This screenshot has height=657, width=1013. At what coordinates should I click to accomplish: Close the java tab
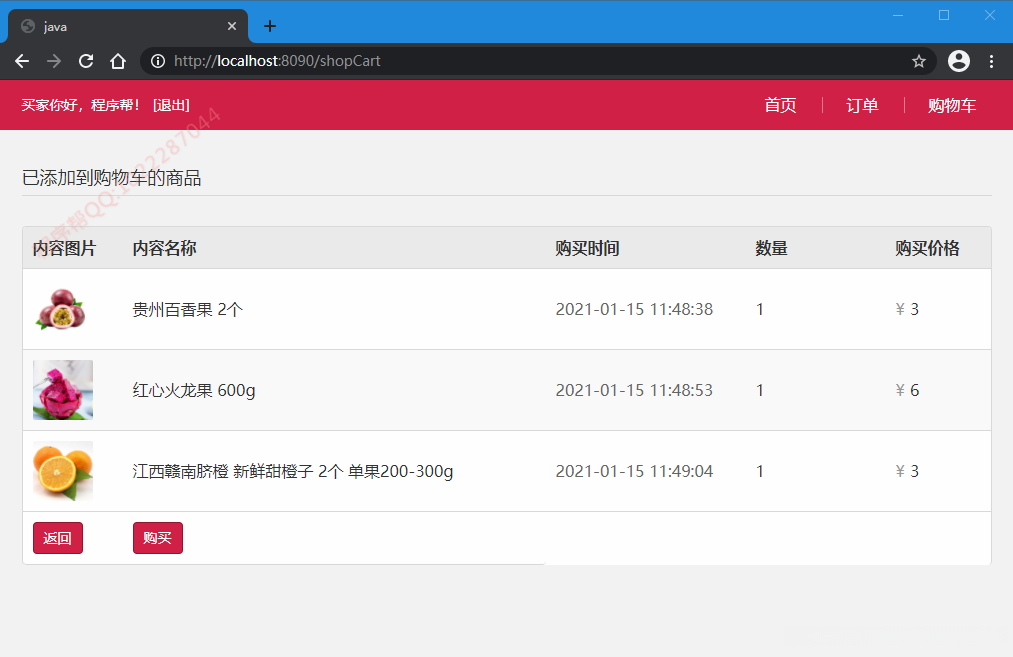click(x=232, y=26)
